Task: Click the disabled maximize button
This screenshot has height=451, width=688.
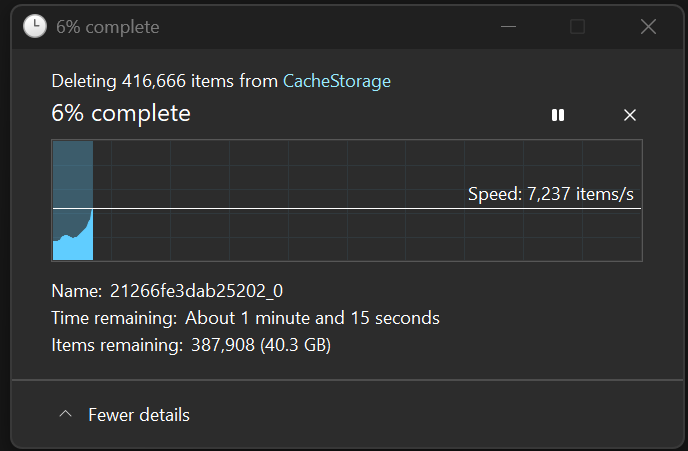Action: pos(577,27)
